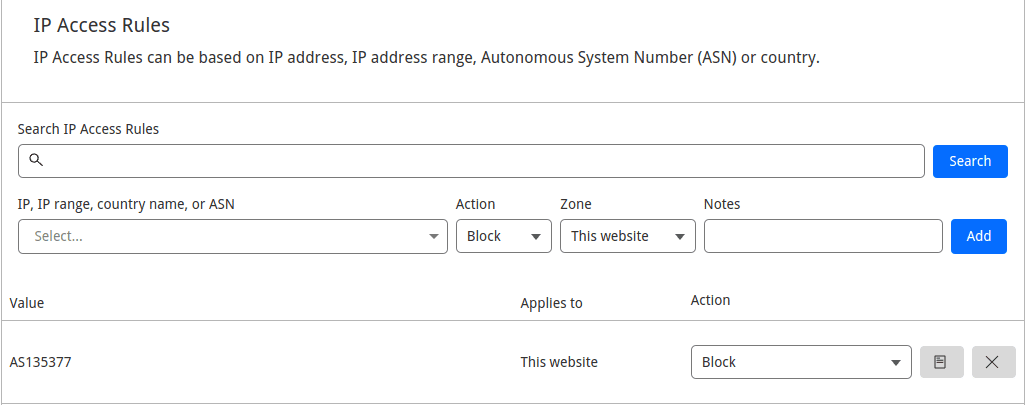
Task: Click into the Notes text field
Action: tap(823, 237)
